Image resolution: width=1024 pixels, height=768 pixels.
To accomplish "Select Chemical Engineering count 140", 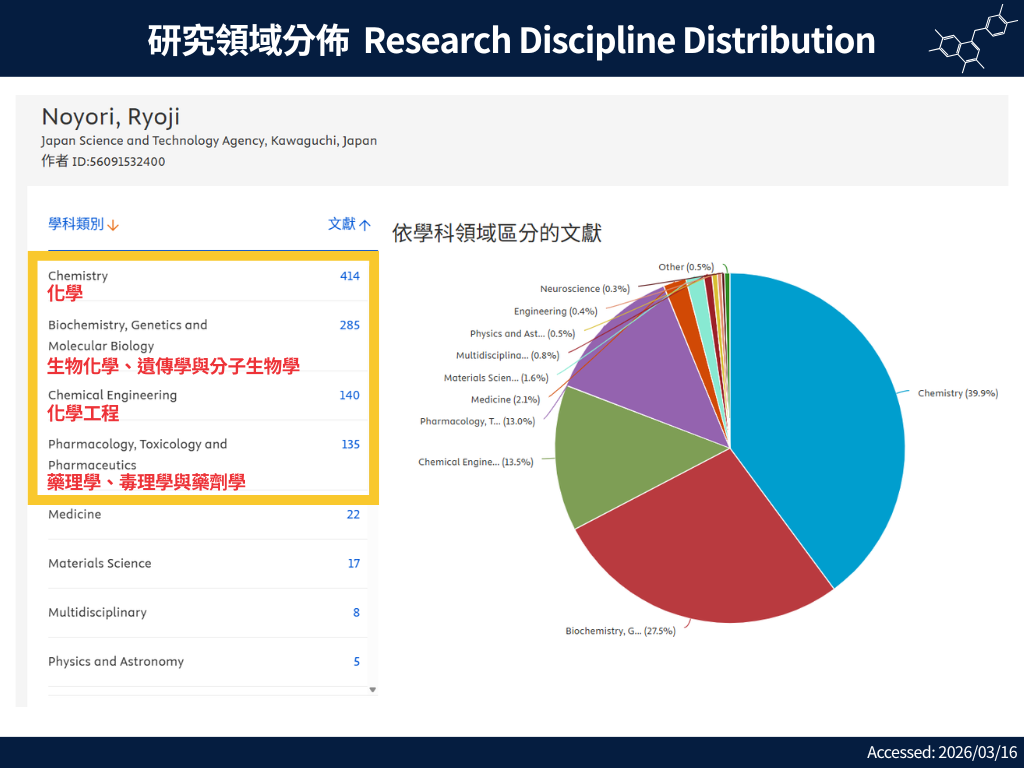I will click(349, 395).
